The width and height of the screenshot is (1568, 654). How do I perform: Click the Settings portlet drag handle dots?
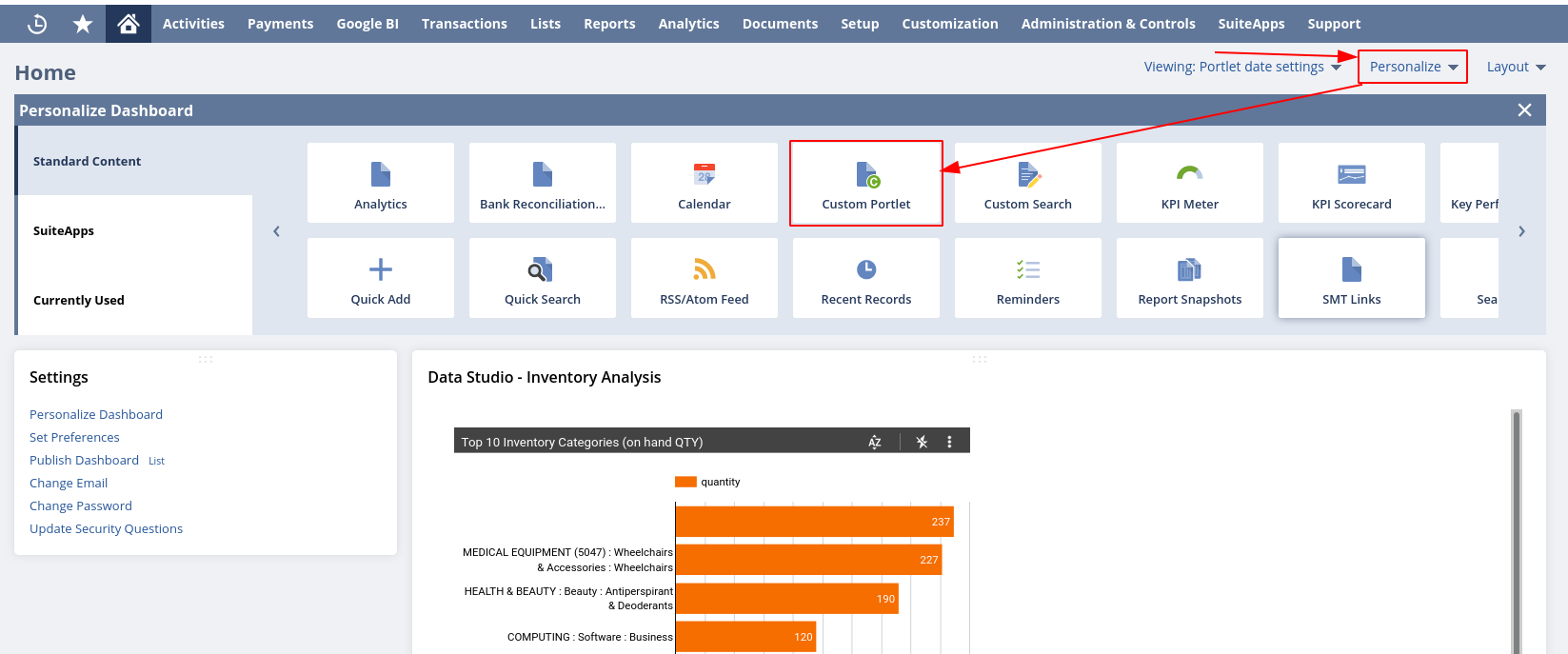[206, 359]
